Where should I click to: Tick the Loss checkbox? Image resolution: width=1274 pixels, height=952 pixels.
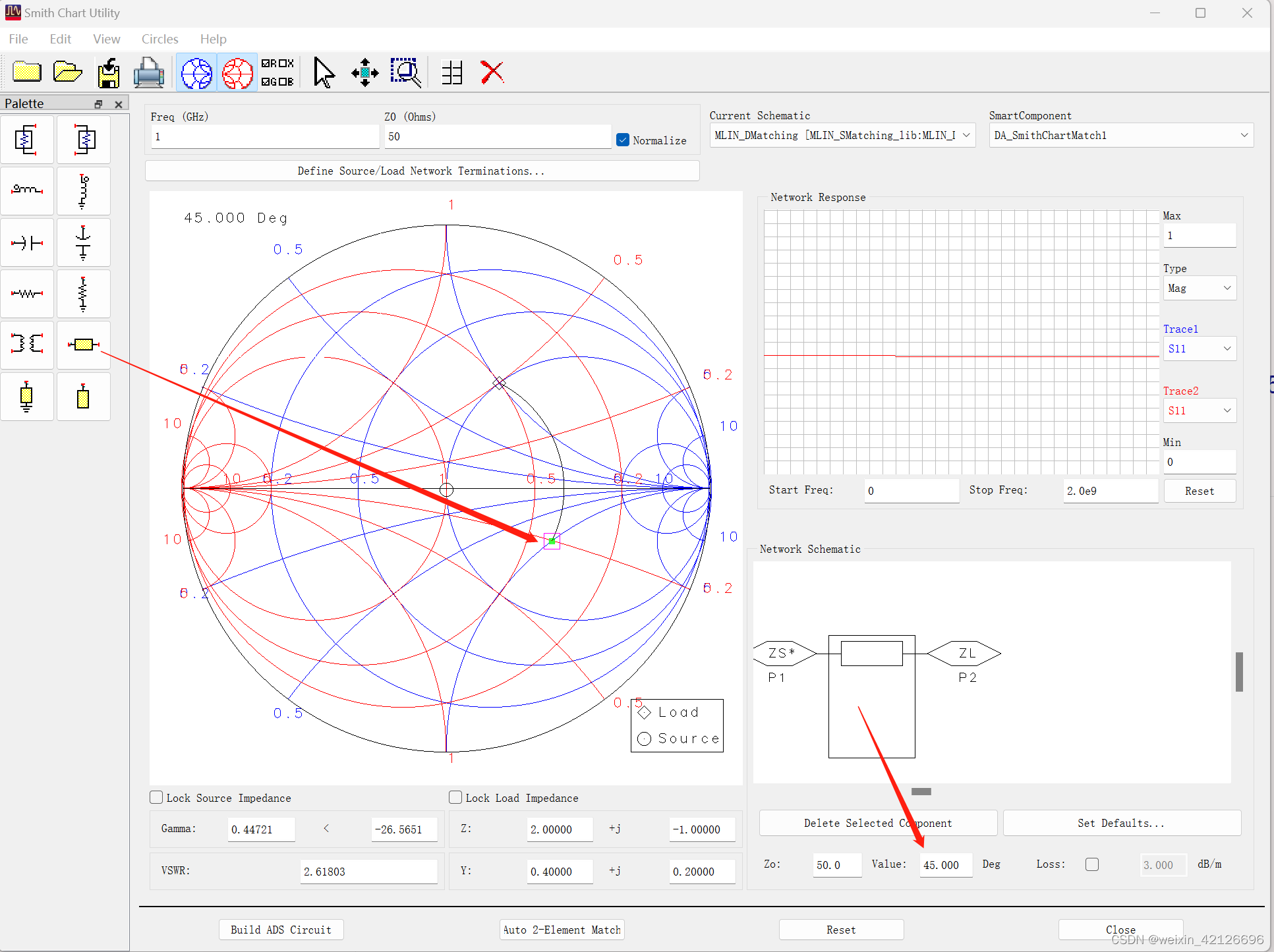click(x=1092, y=864)
